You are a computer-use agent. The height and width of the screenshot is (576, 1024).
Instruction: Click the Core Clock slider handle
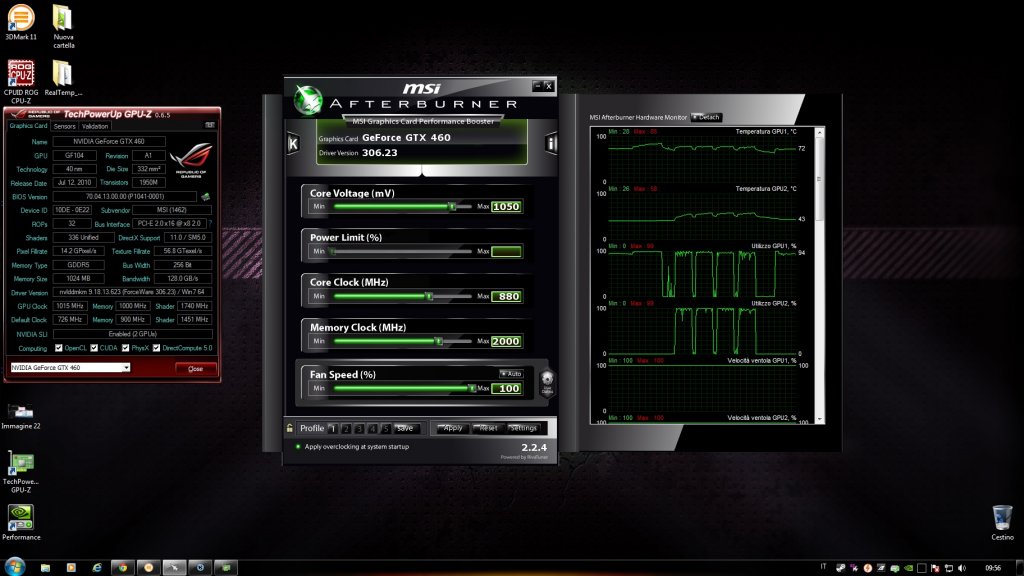pyautogui.click(x=429, y=296)
